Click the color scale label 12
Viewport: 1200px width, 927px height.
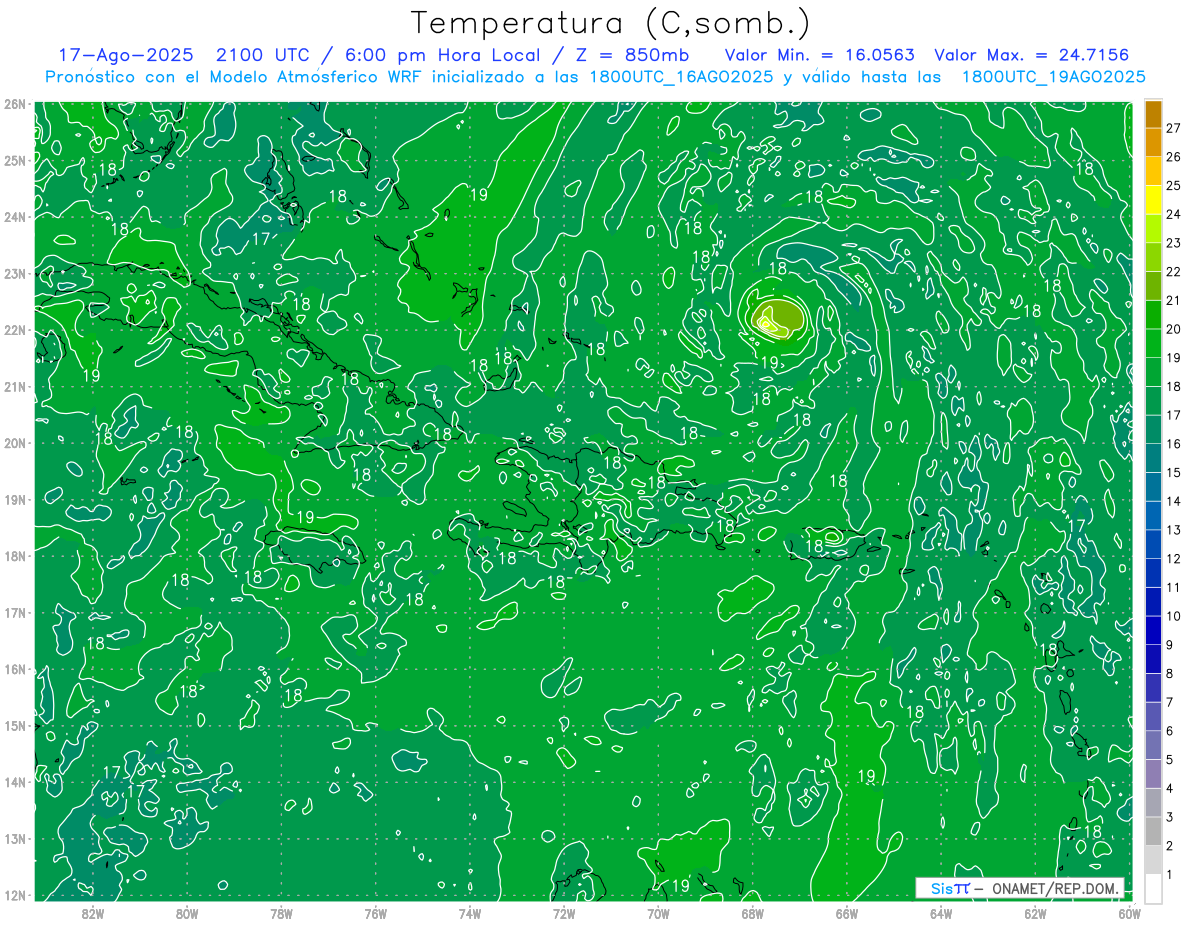[x=1174, y=559]
